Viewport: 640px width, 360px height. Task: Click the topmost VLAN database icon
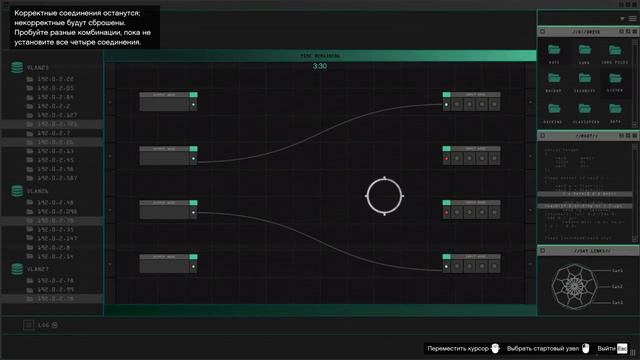17,67
